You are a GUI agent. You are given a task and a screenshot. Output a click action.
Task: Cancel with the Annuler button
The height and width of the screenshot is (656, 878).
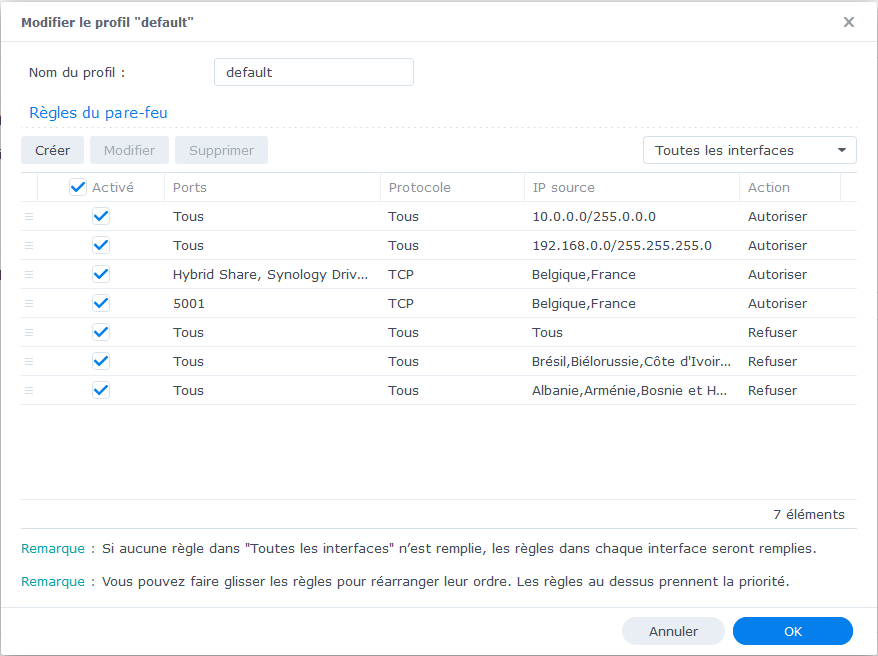[x=673, y=631]
